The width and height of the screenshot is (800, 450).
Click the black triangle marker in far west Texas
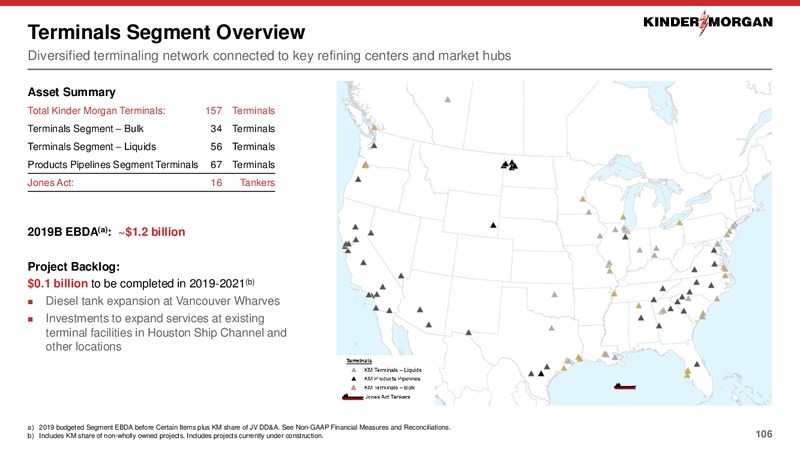468,333
